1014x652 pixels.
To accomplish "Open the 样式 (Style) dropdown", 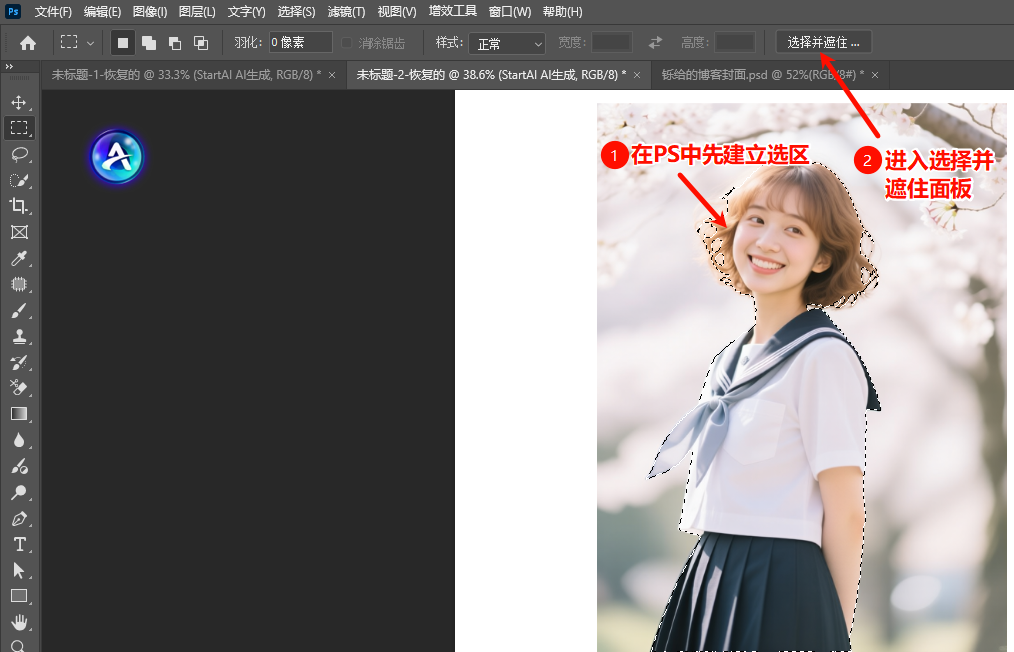I will coord(508,43).
